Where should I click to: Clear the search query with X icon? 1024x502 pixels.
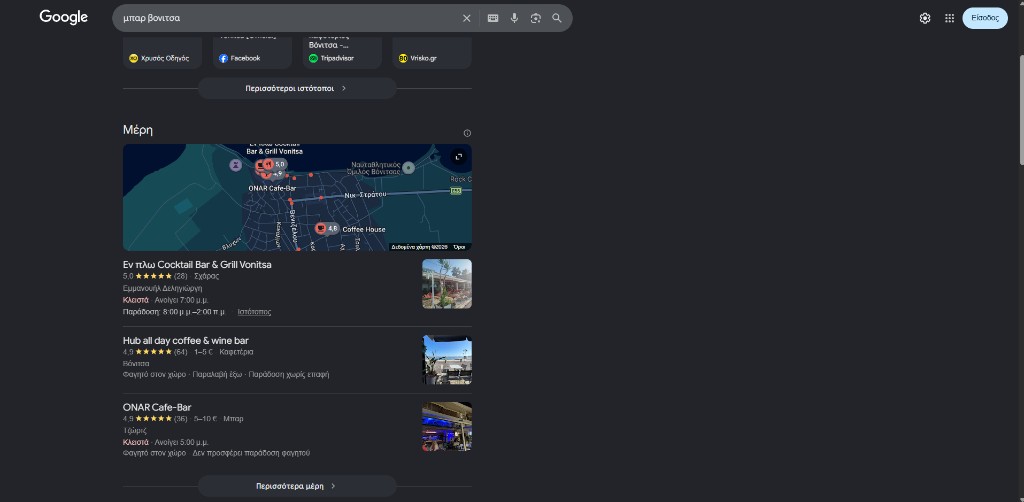tap(466, 18)
